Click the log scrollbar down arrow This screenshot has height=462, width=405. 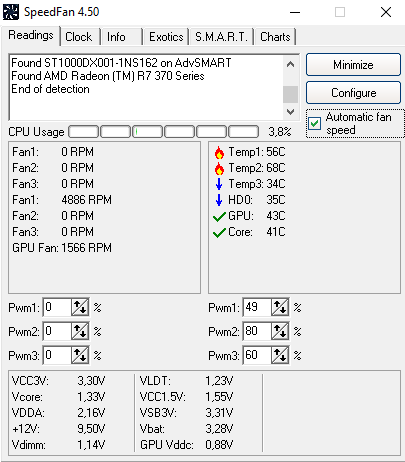click(290, 112)
